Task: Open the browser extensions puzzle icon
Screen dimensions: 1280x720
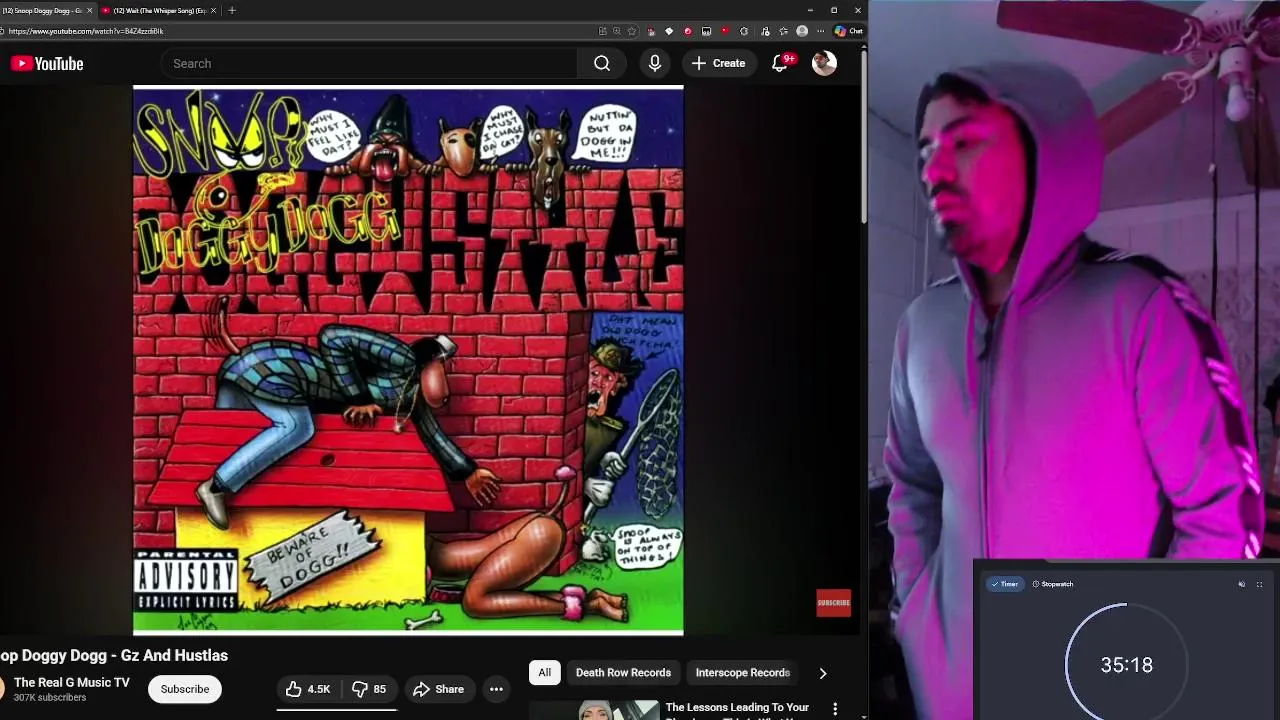Action: coord(743,31)
